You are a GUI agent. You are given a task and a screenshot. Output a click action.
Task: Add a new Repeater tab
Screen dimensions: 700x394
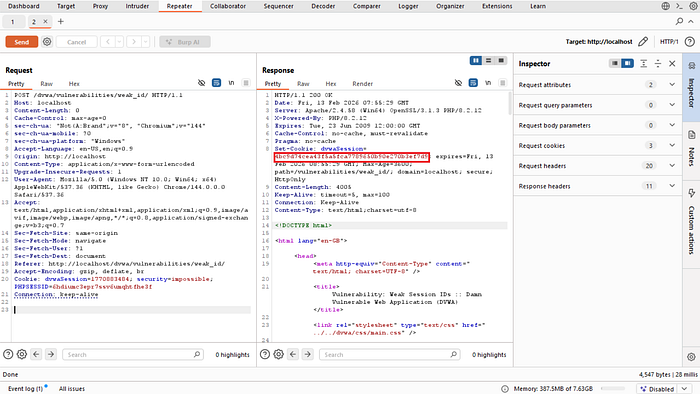[x=61, y=21]
